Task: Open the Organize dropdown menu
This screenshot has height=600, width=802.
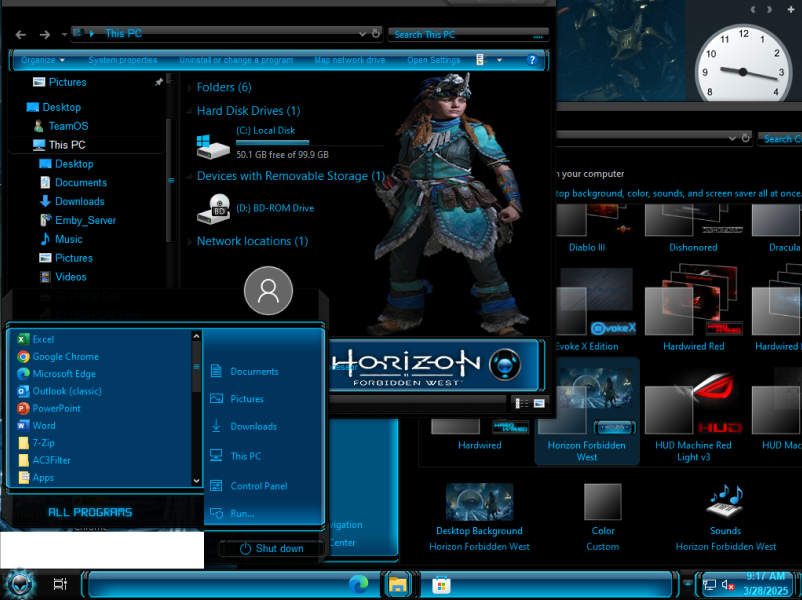Action: tap(43, 60)
